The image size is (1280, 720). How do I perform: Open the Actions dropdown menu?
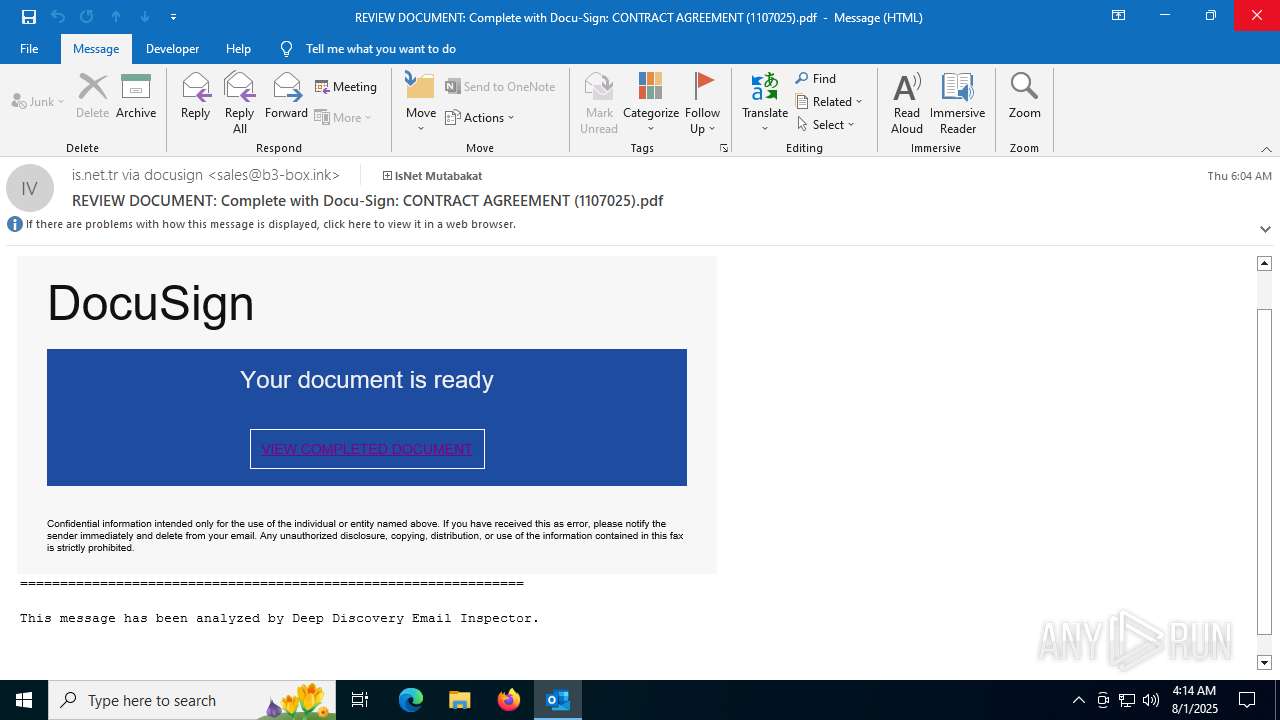click(x=480, y=117)
